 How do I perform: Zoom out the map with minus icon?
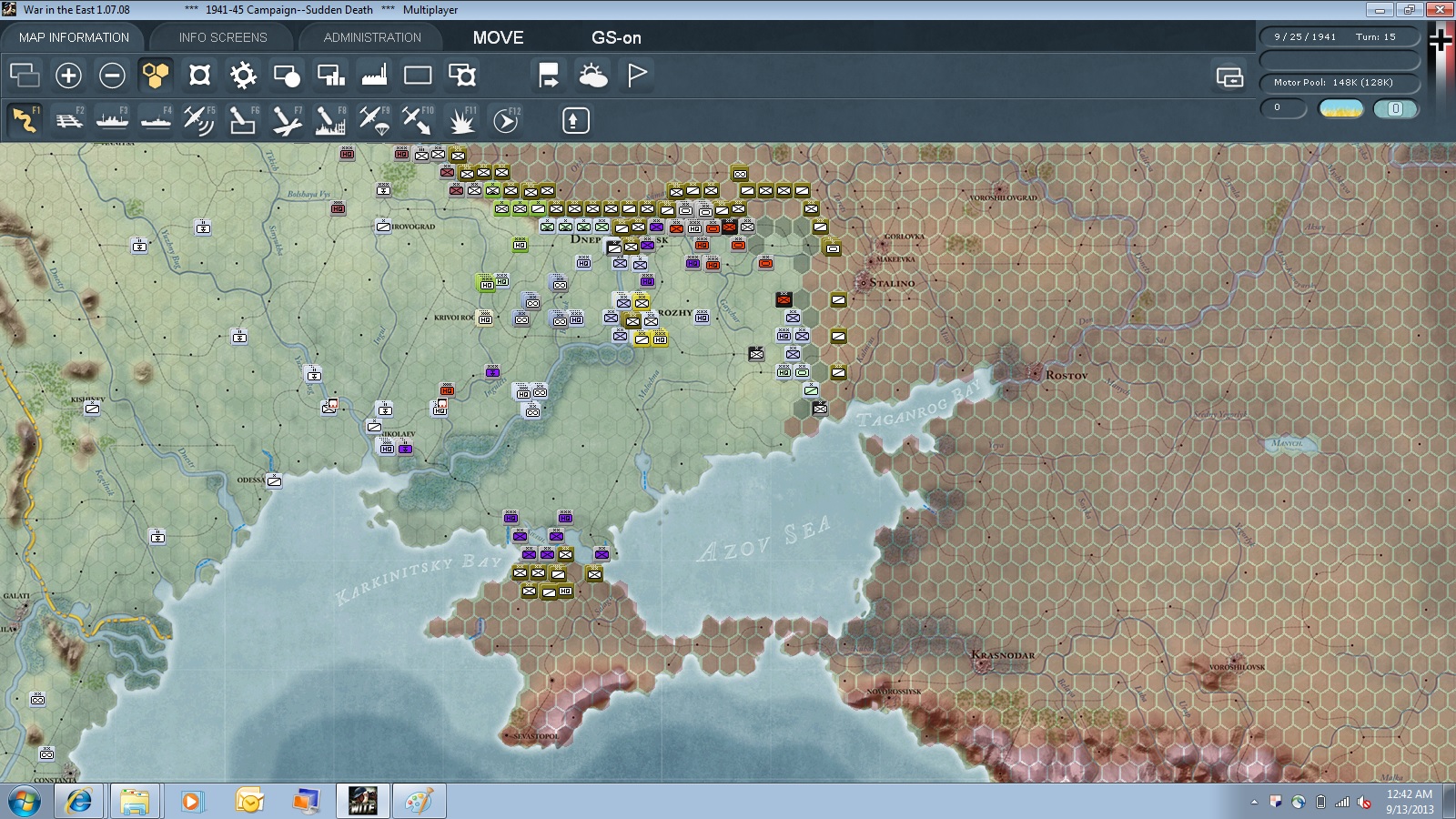[x=112, y=76]
